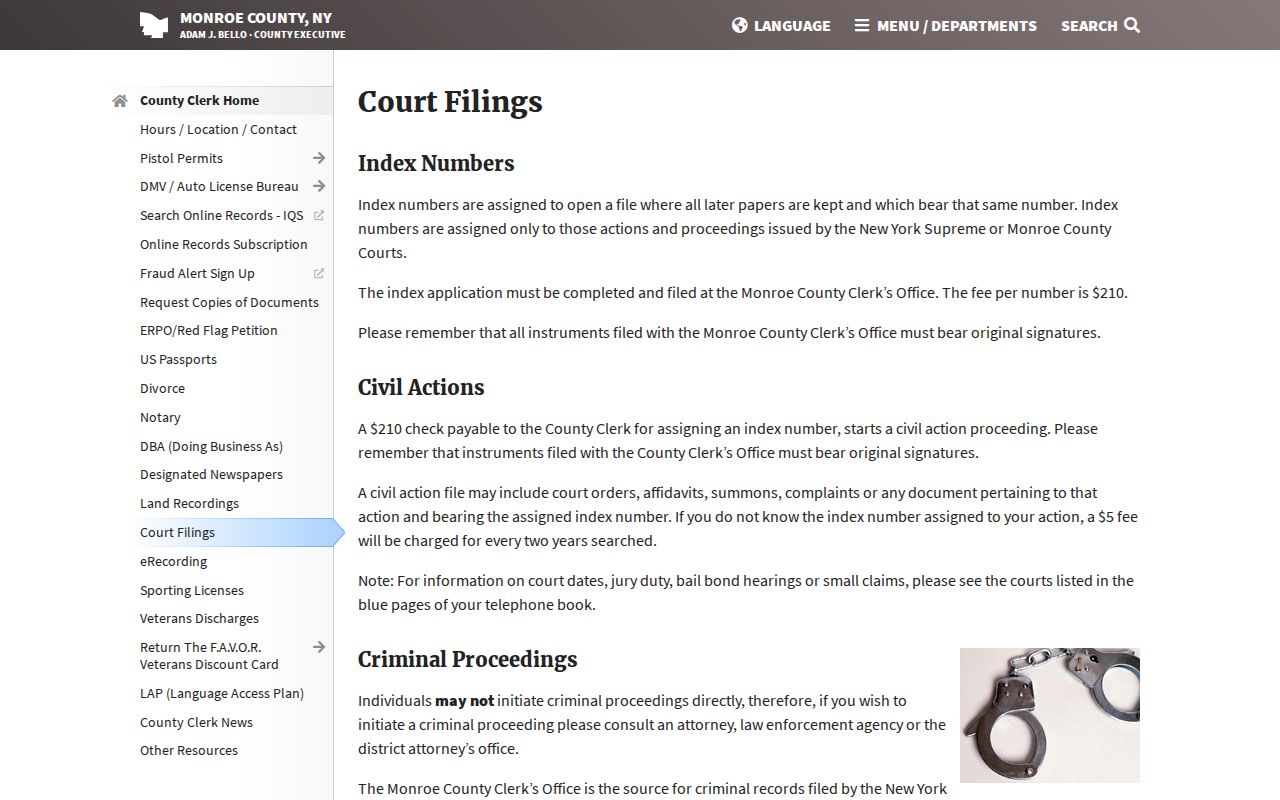The image size is (1280, 800).
Task: Click the handcuffs photo
Action: click(1050, 715)
